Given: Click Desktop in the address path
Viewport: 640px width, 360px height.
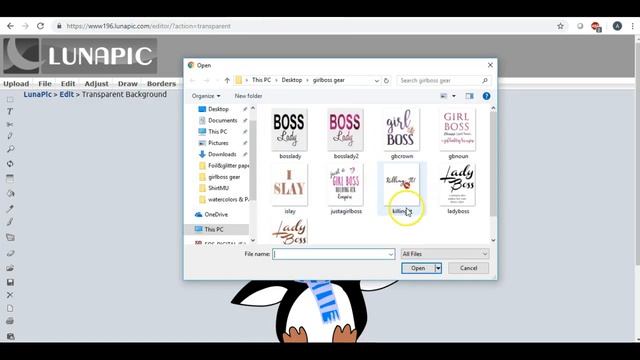Looking at the screenshot, I should 292,80.
